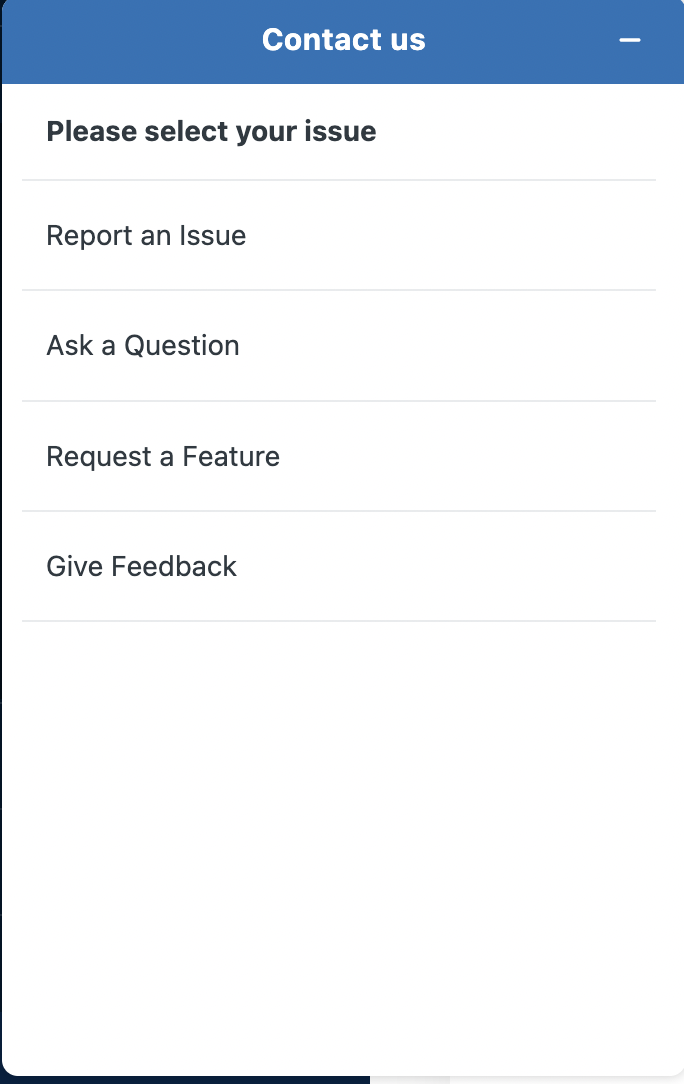Image resolution: width=684 pixels, height=1084 pixels.
Task: Minimize the Contact us widget
Action: (x=629, y=40)
